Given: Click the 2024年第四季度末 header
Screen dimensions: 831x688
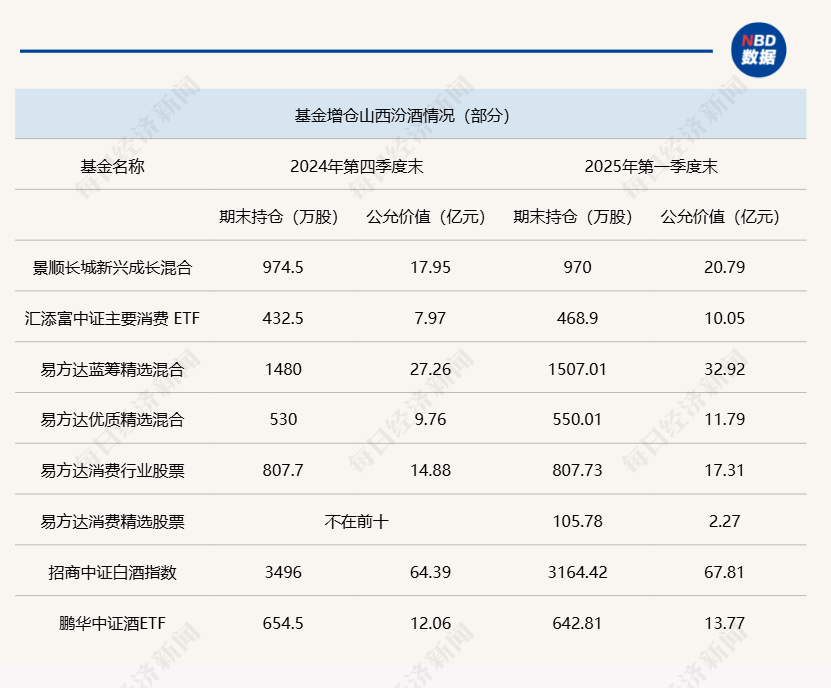Looking at the screenshot, I should point(356,166).
